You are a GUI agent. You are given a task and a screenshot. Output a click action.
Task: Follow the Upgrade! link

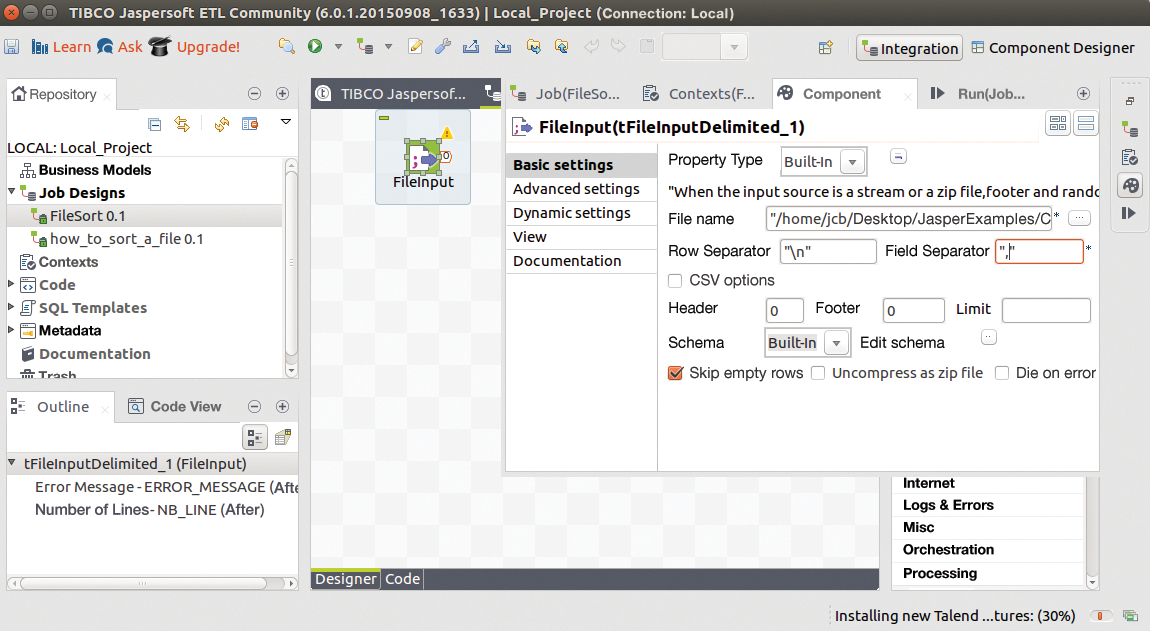195,47
